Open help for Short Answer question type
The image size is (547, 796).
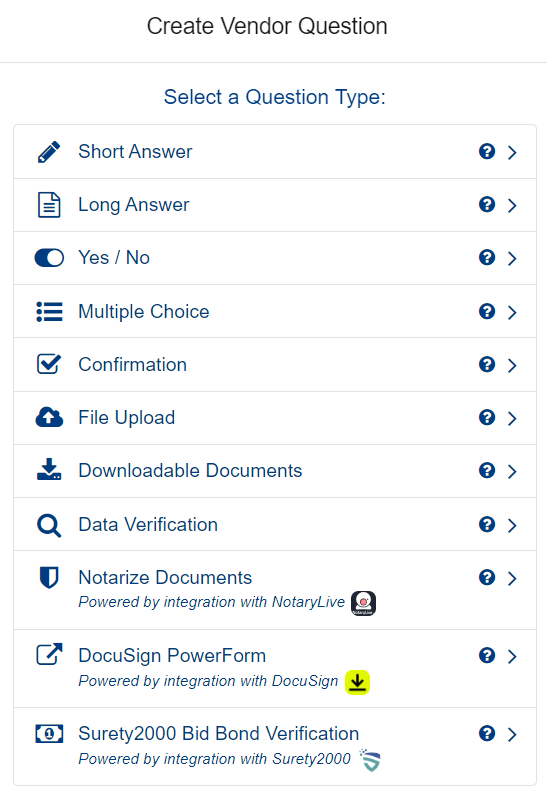487,151
